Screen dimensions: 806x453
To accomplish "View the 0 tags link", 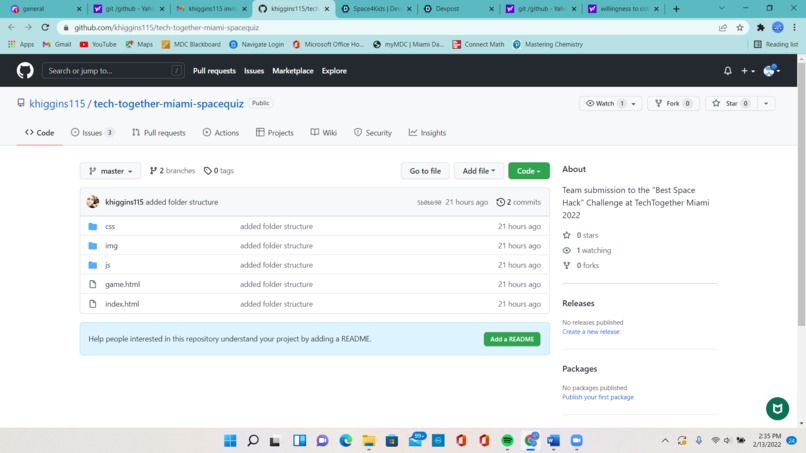I will pyautogui.click(x=218, y=171).
